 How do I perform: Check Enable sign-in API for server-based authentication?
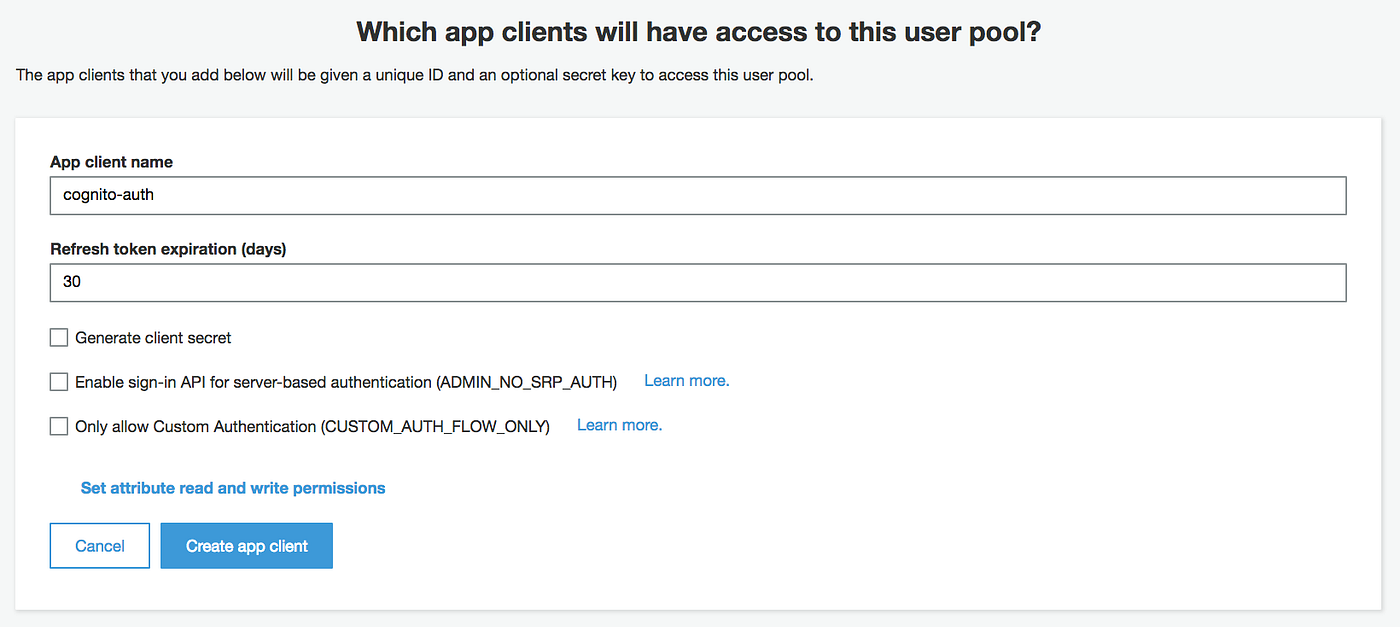[58, 381]
